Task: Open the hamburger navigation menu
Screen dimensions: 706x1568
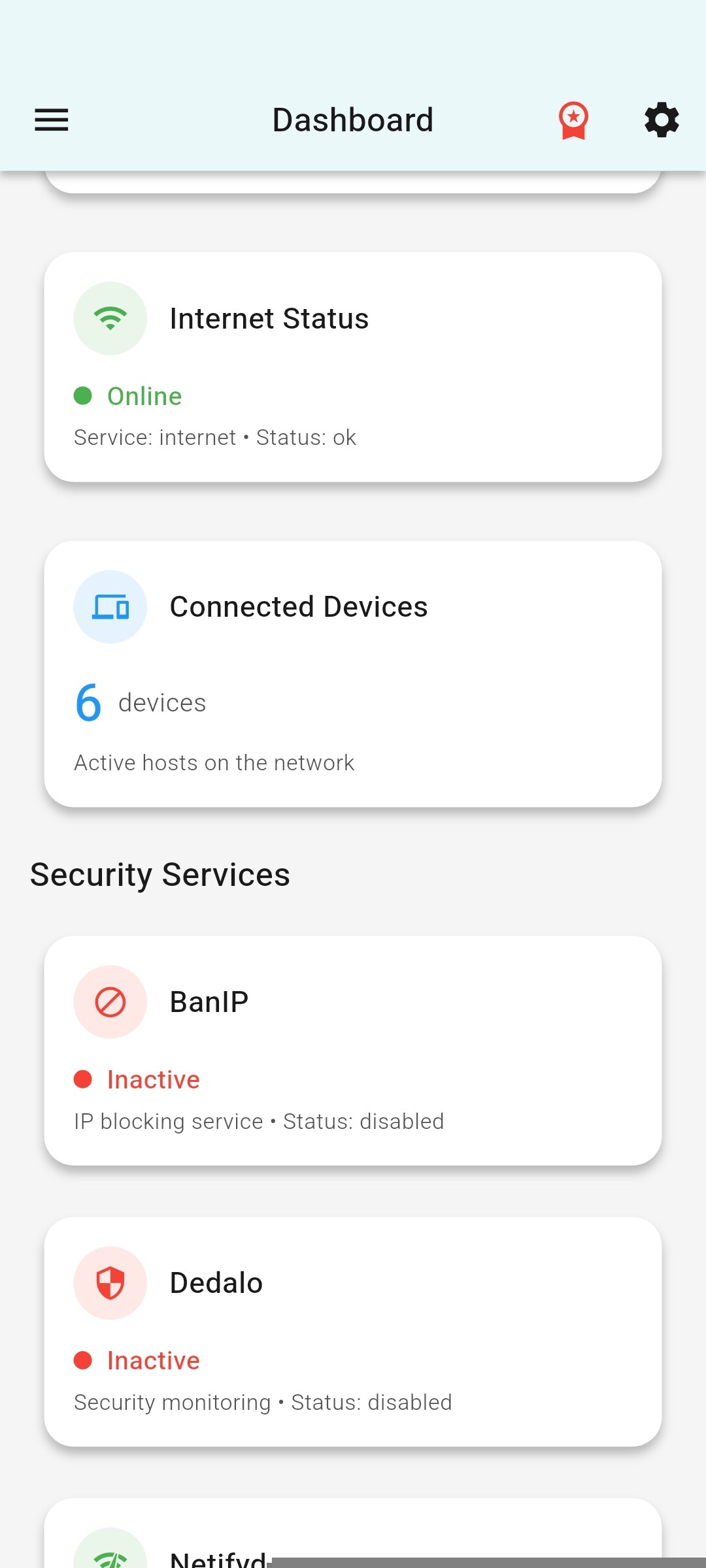Action: (52, 120)
